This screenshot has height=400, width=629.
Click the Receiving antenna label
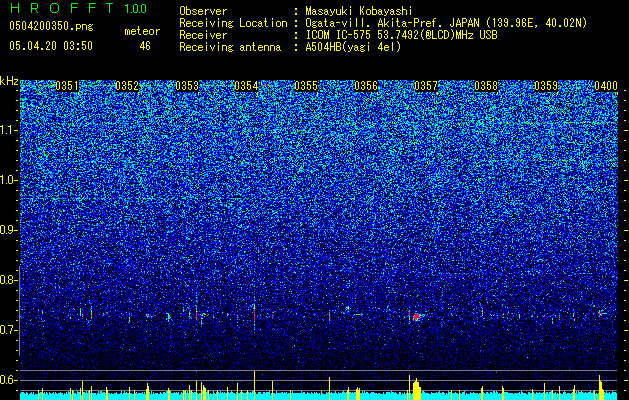230,47
